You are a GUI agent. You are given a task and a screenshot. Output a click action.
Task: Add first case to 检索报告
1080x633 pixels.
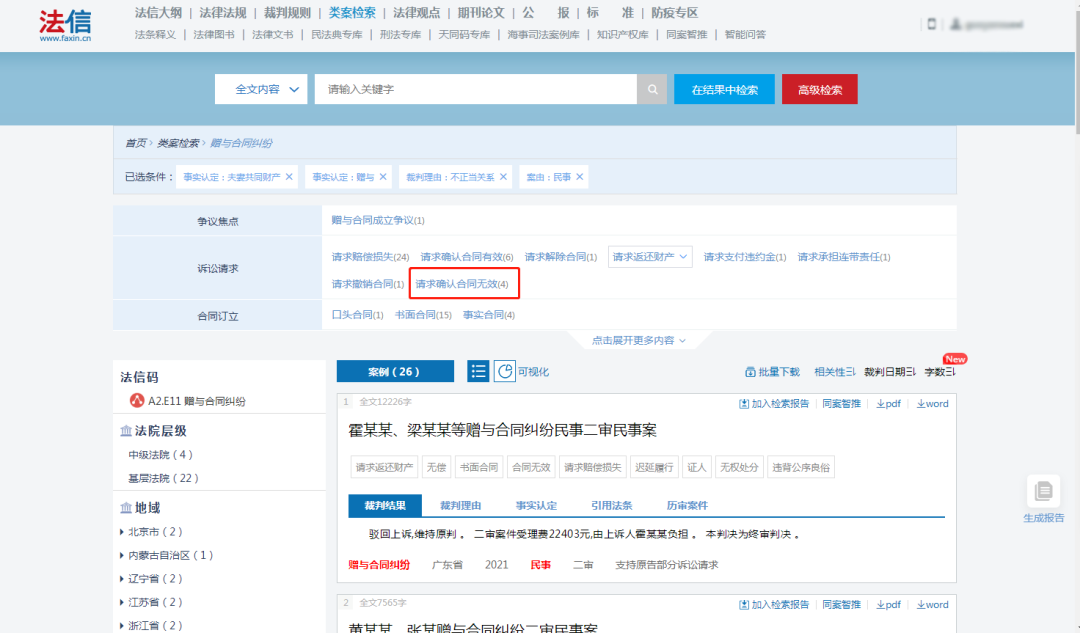[774, 404]
